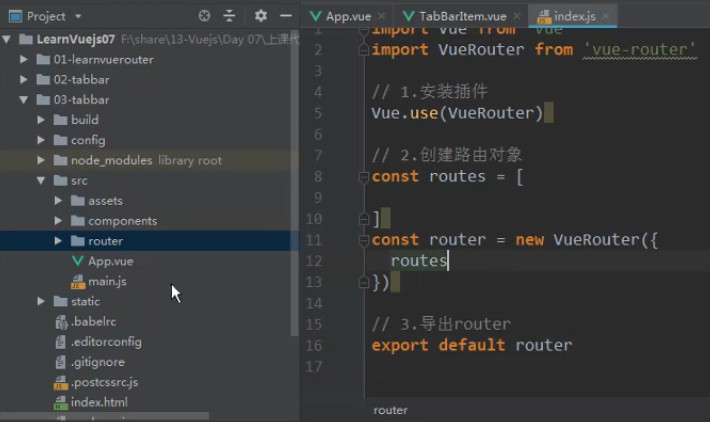
Task: Collapse the LearnVuejs07 root folder
Action: coord(7,39)
